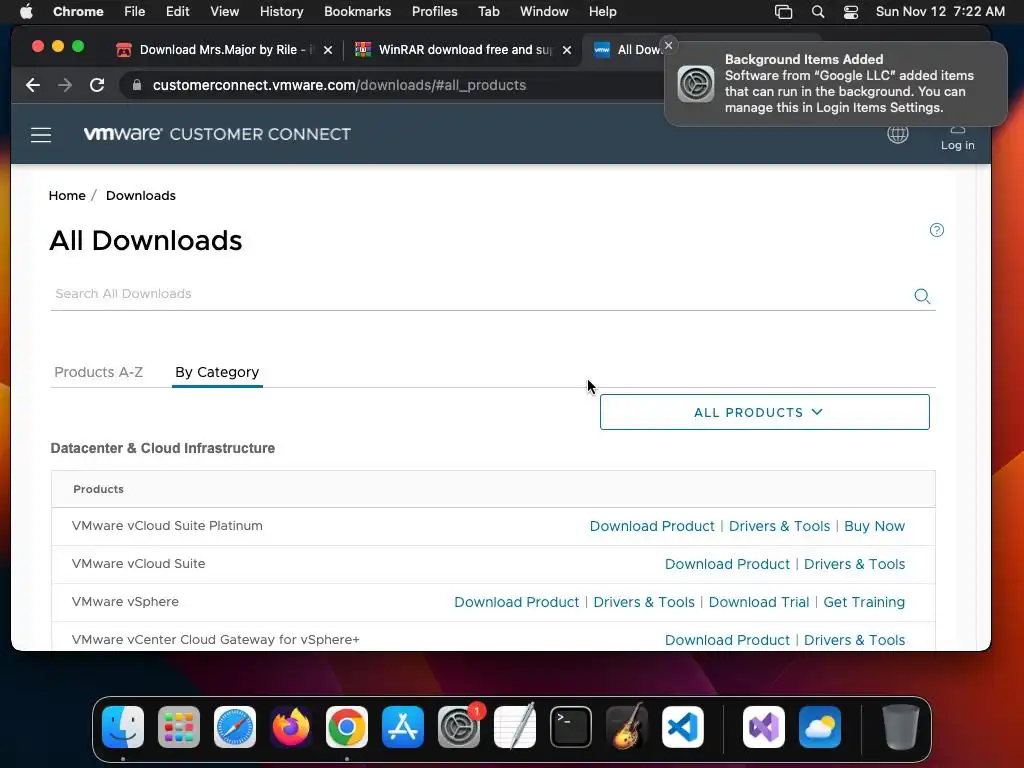Click the Log in user icon

click(957, 129)
